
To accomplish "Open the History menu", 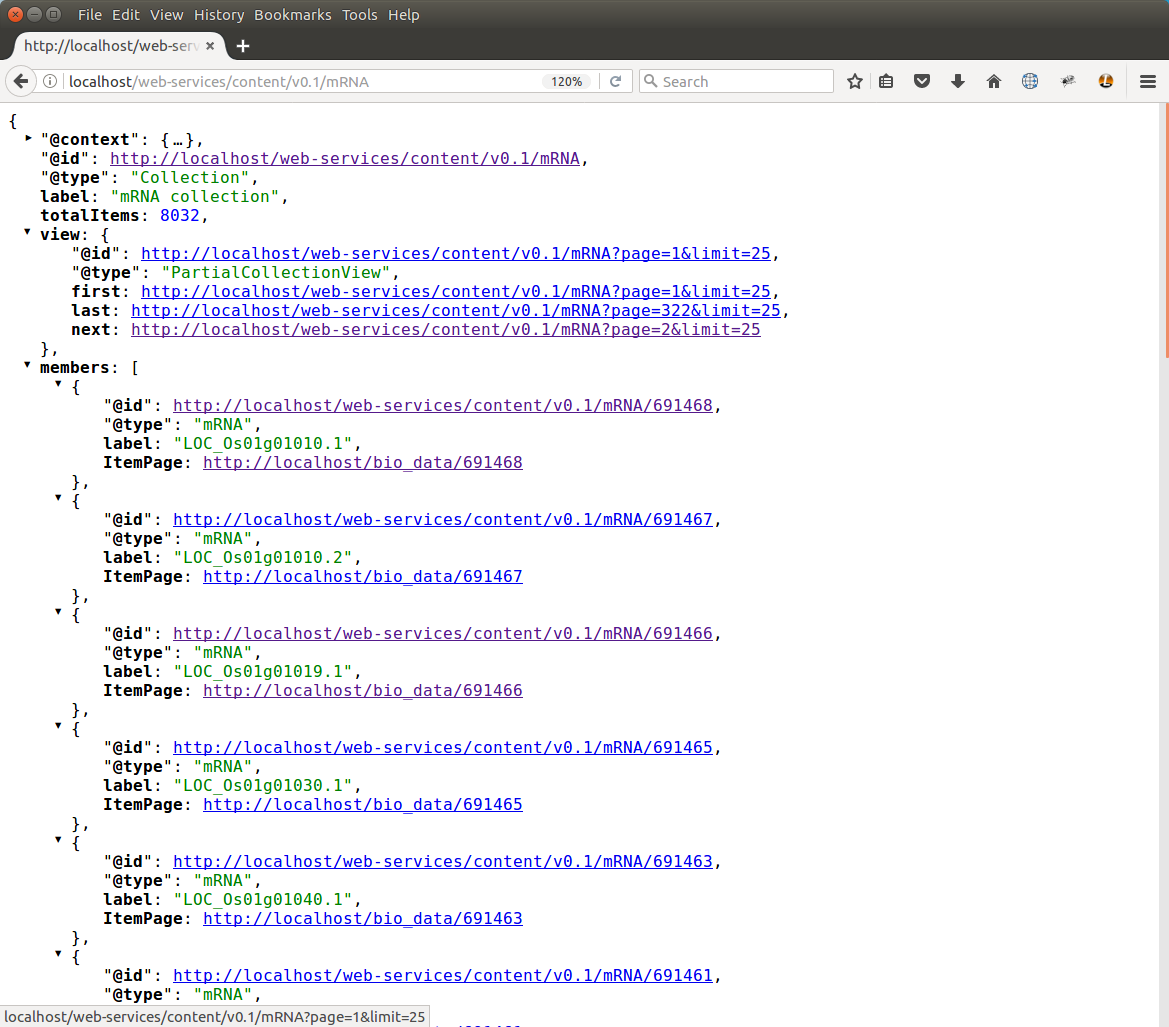I will (x=219, y=15).
